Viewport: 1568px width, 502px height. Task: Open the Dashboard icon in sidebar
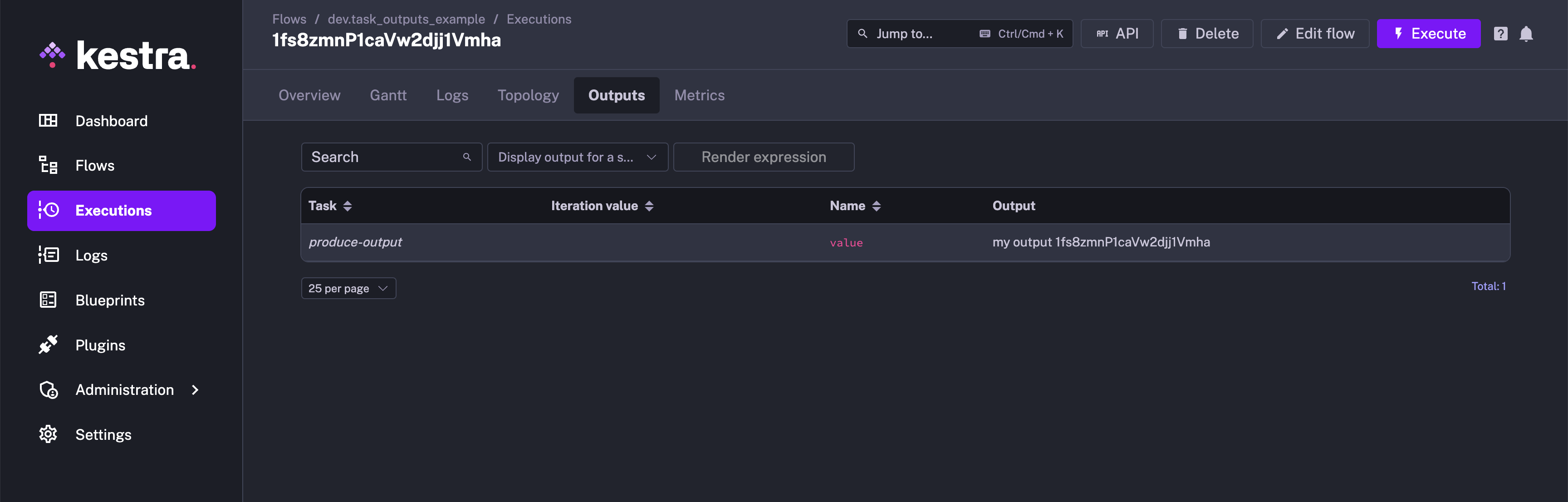click(48, 121)
